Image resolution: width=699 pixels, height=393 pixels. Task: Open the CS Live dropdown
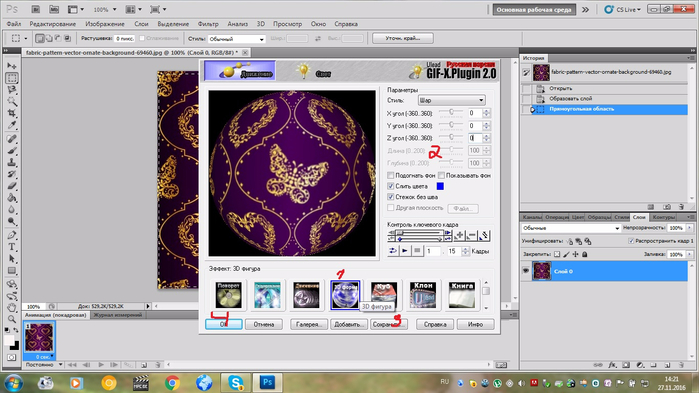point(622,9)
